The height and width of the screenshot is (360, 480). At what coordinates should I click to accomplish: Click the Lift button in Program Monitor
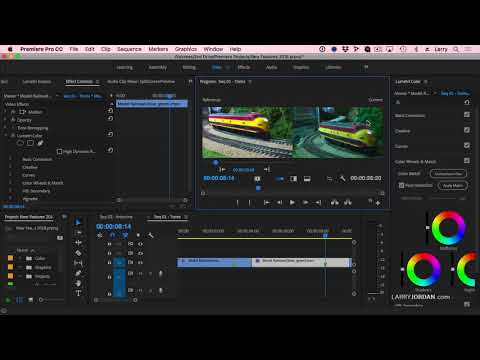[x=334, y=202]
